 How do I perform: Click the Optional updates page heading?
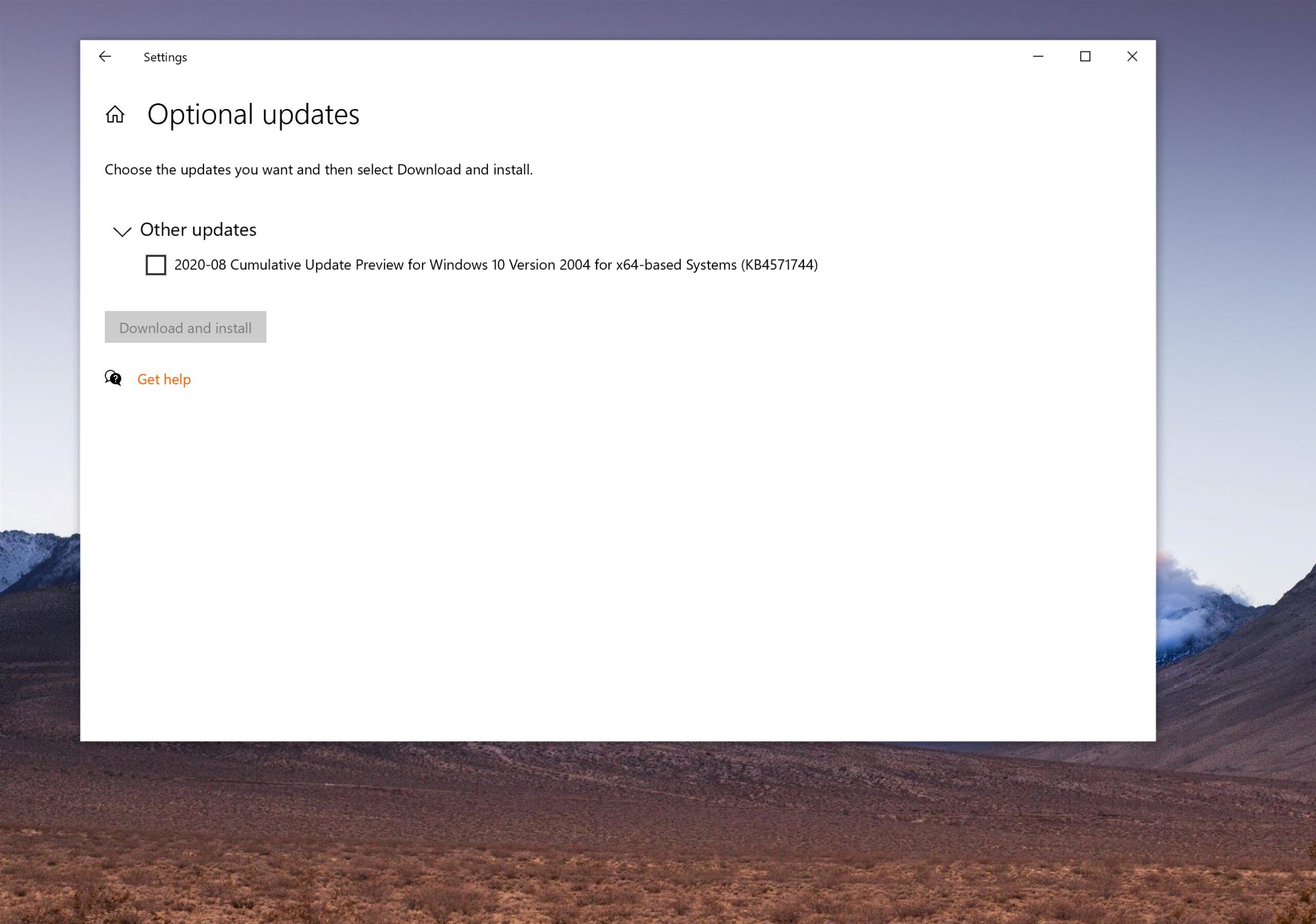pyautogui.click(x=253, y=114)
